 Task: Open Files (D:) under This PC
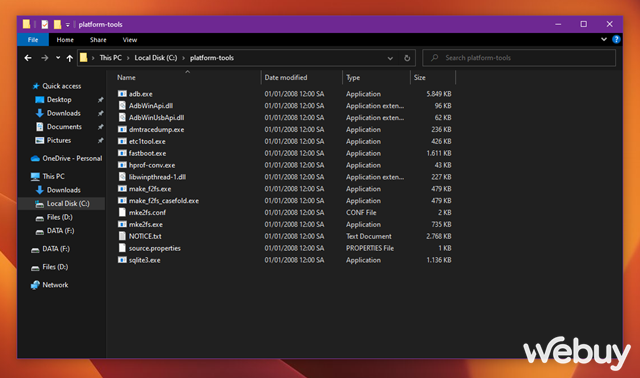point(59,217)
